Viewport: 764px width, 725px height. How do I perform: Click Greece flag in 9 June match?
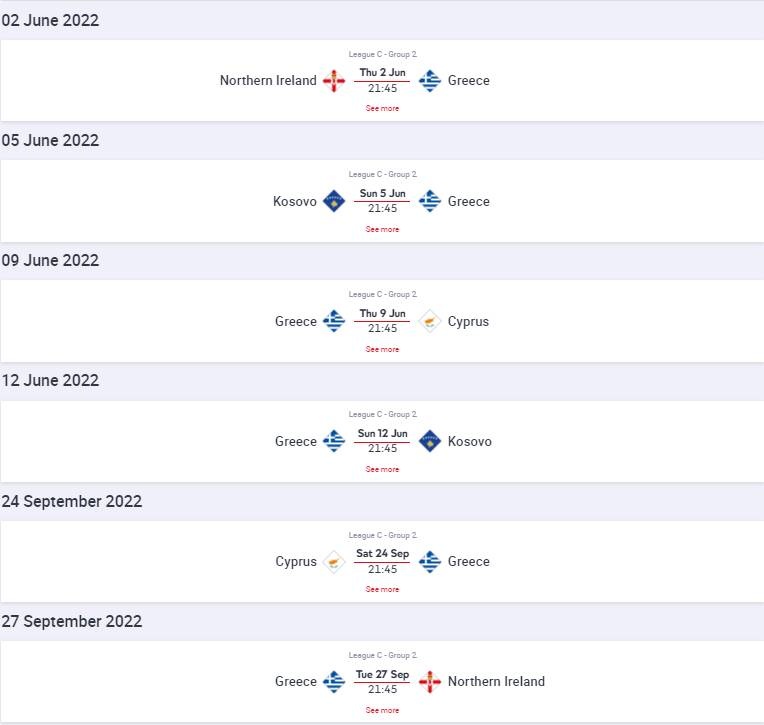click(x=334, y=321)
